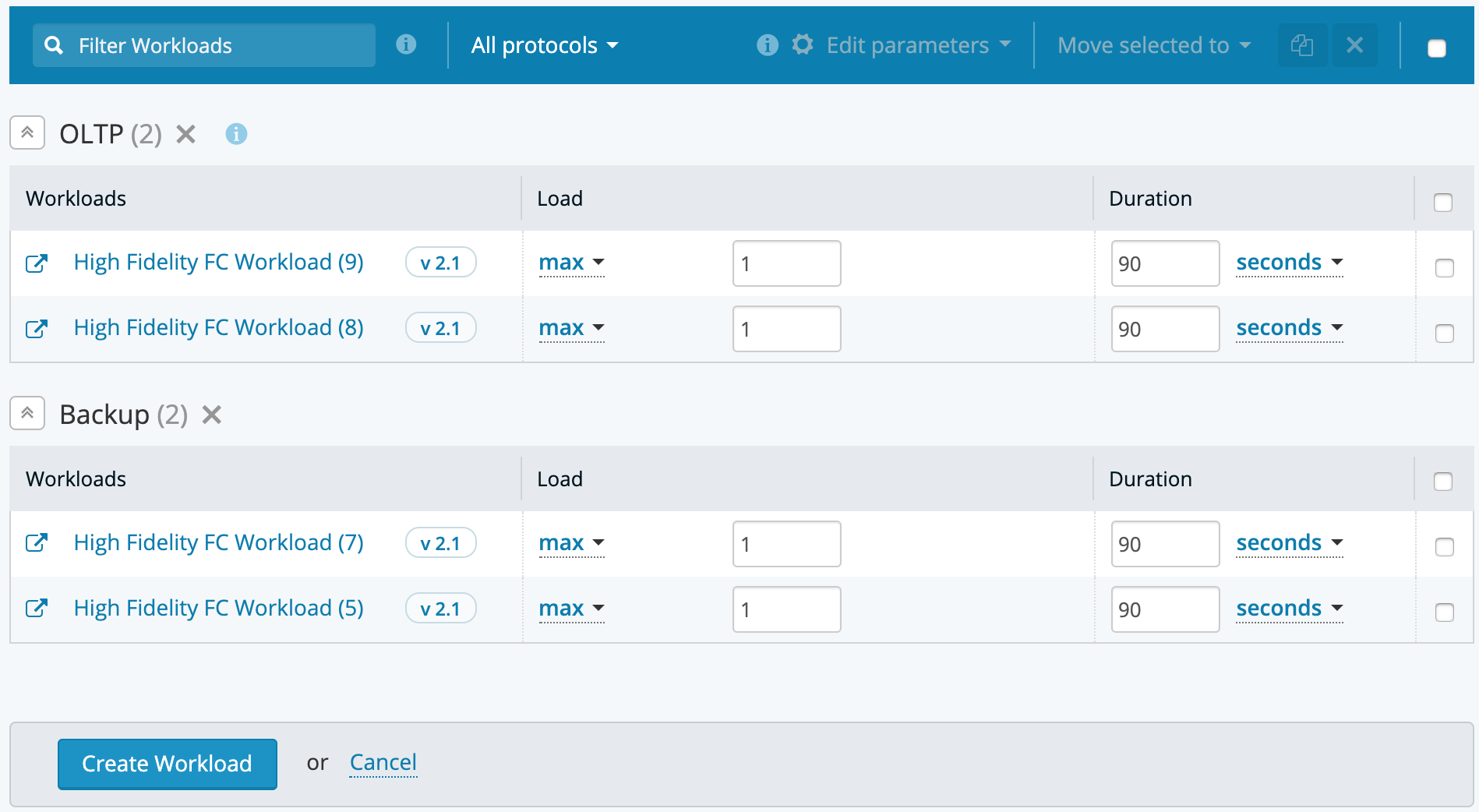Click the Cancel link
The width and height of the screenshot is (1479, 812).
pos(383,762)
